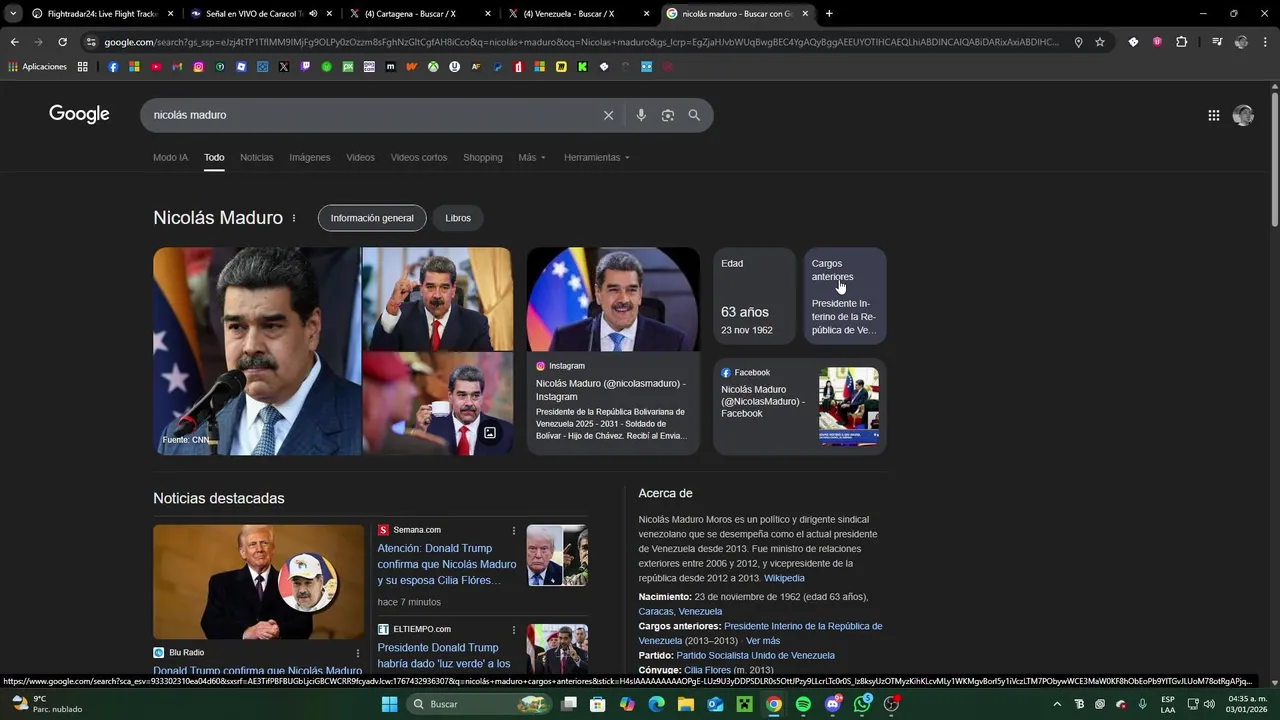The width and height of the screenshot is (1280, 720).
Task: Open Facebook @NicolasMaduro profile card
Action: pos(799,406)
